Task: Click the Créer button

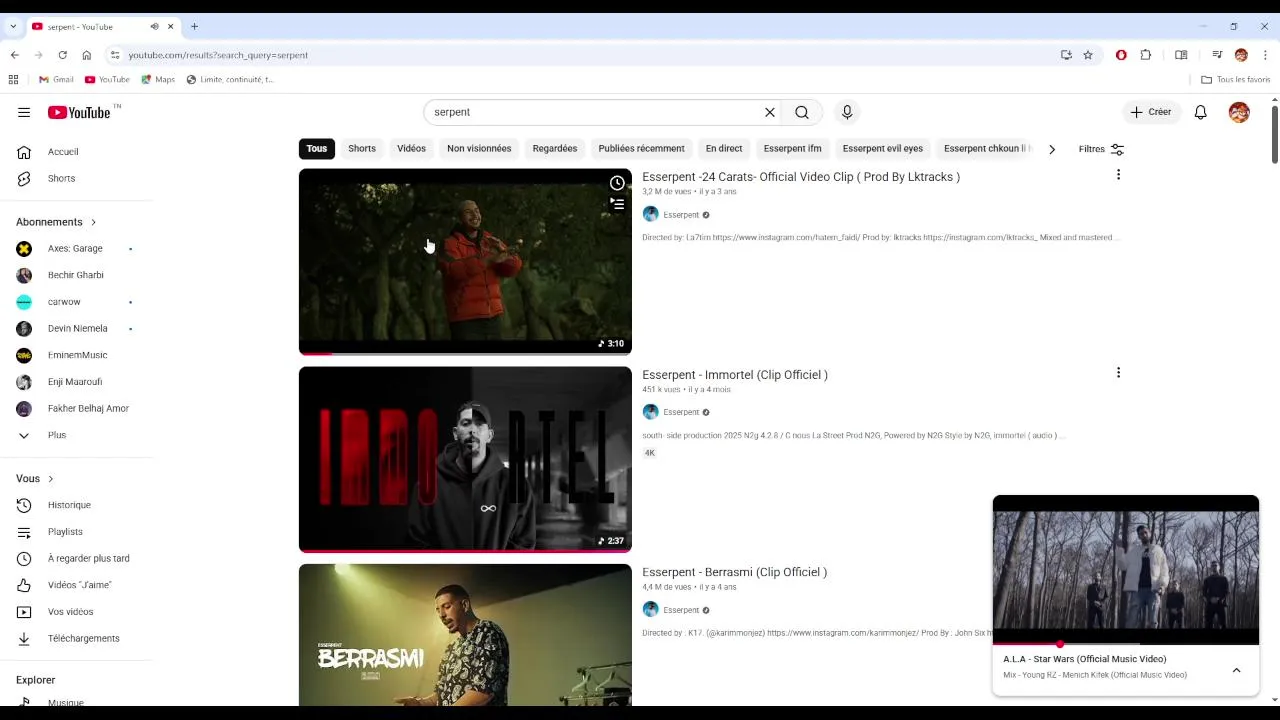Action: tap(1151, 112)
